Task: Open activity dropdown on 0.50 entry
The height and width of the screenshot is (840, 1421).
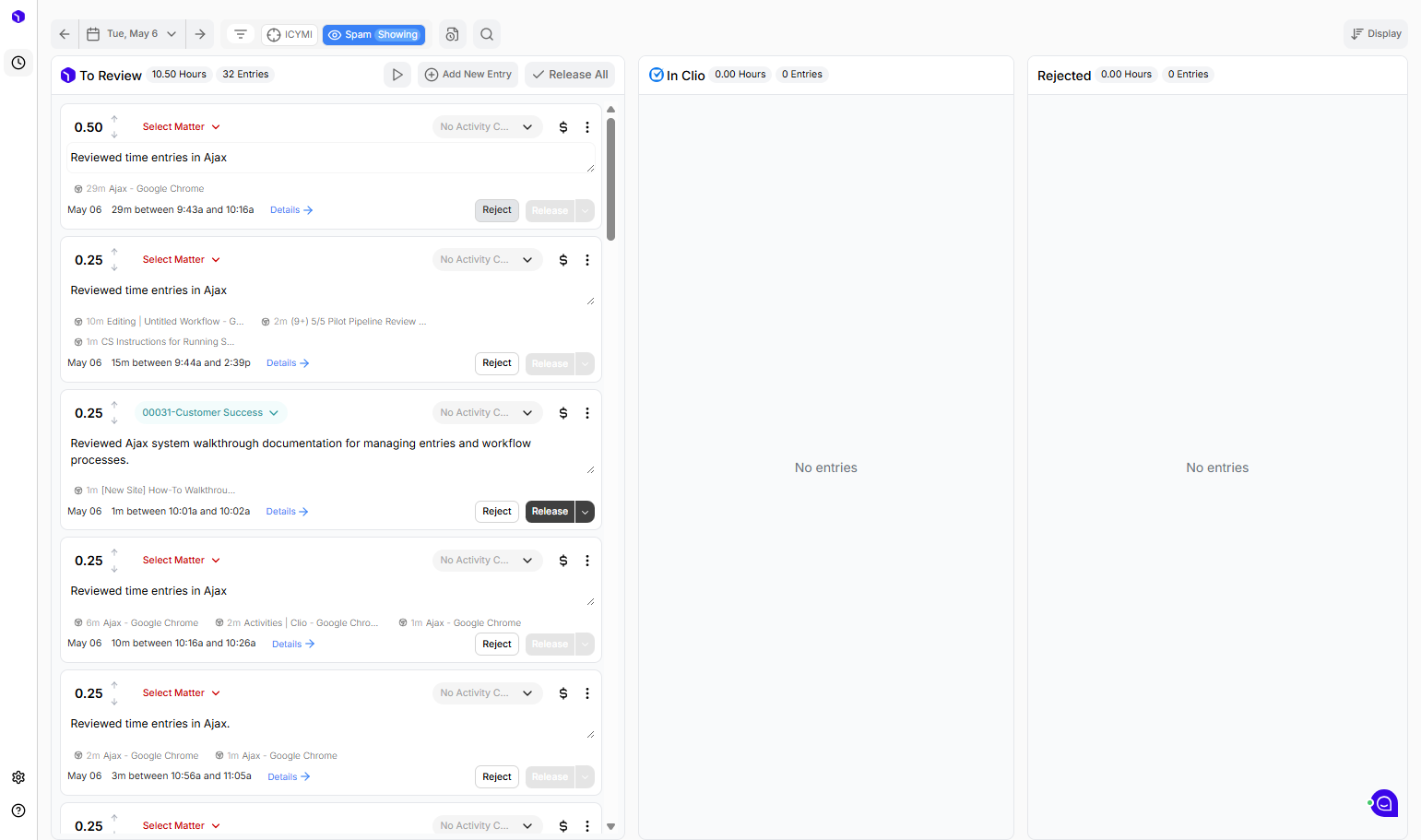Action: [487, 127]
